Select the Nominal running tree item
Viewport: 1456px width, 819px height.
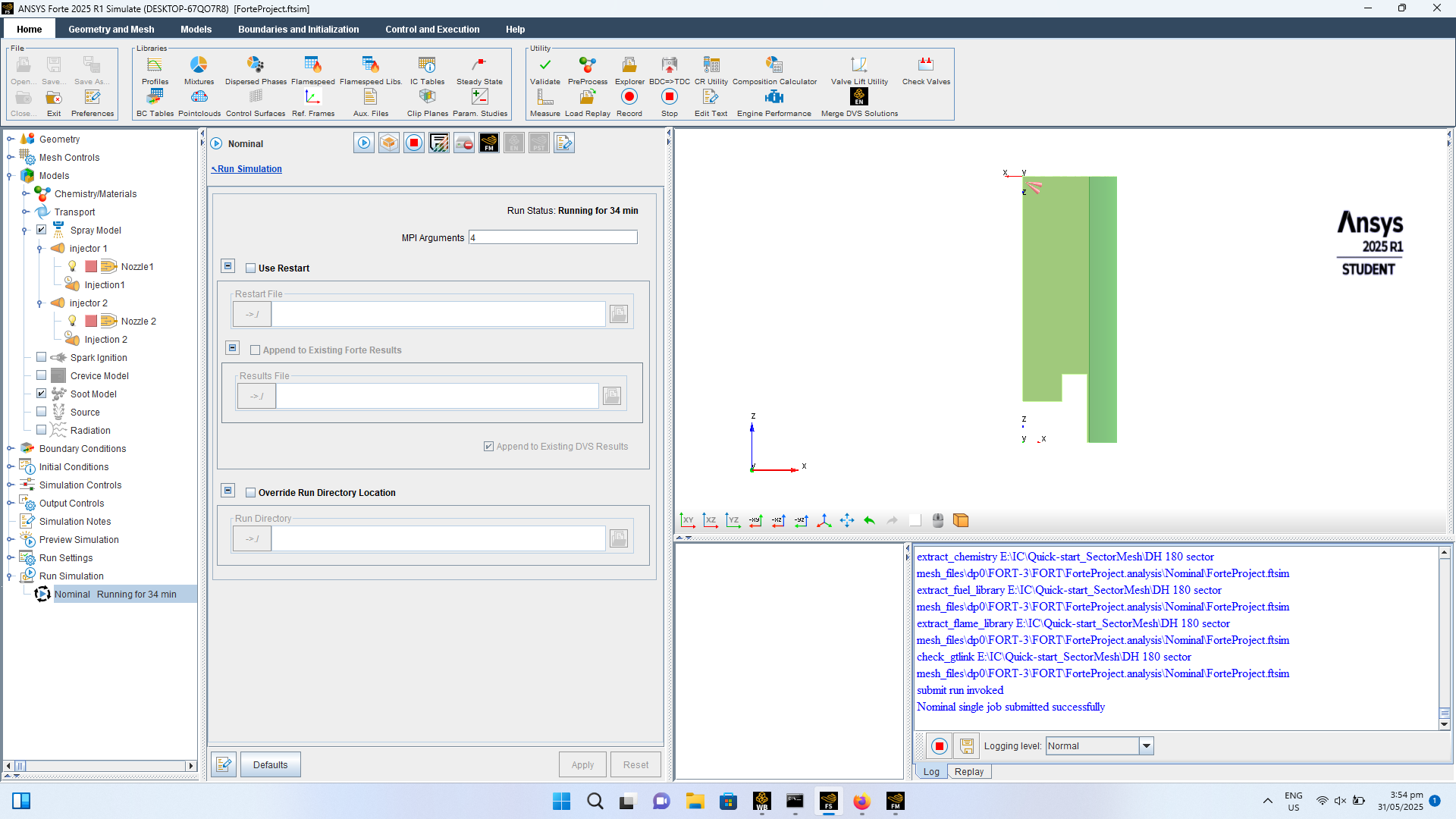[x=115, y=594]
